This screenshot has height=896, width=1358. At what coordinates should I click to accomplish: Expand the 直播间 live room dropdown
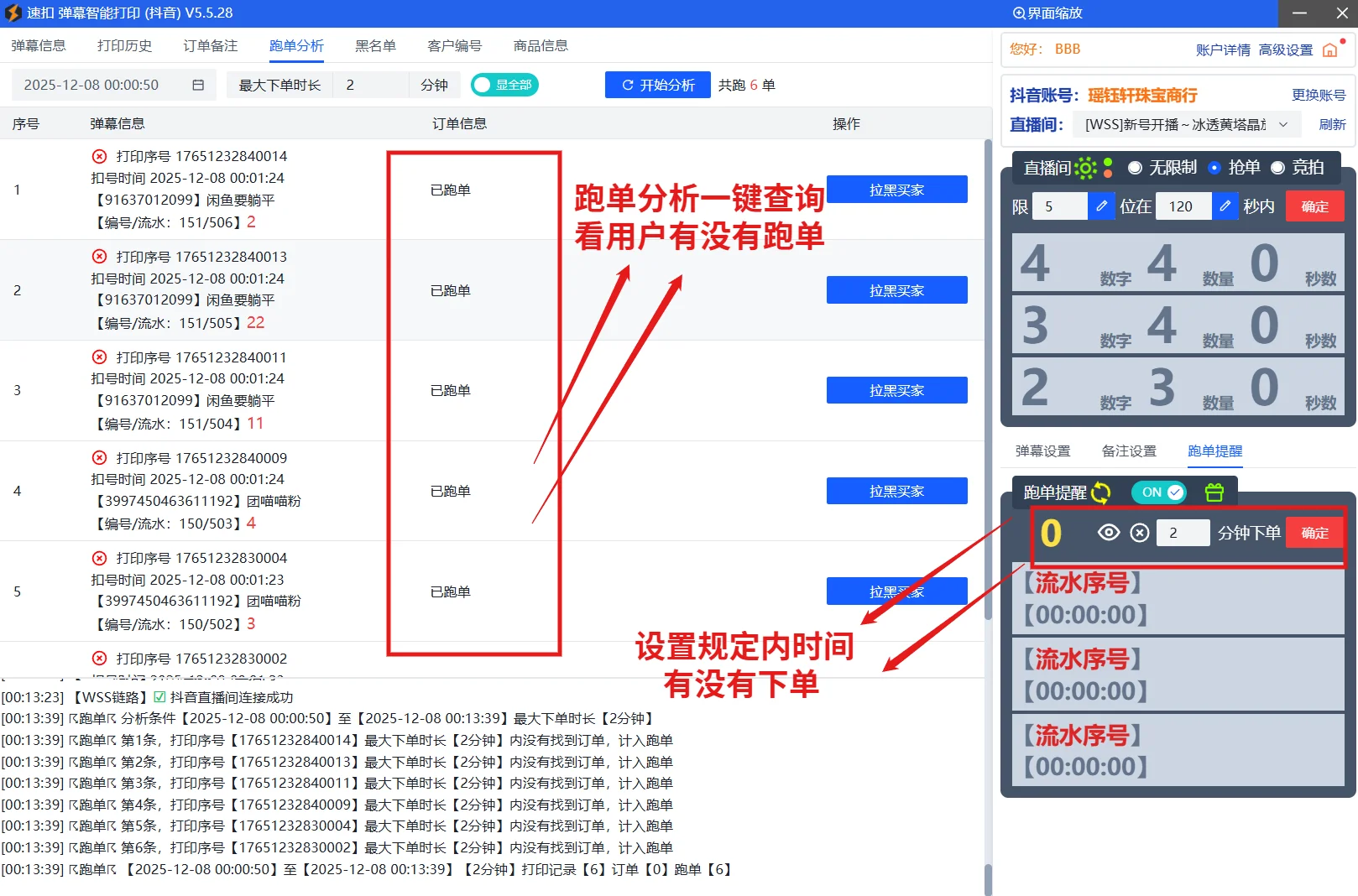point(1282,124)
